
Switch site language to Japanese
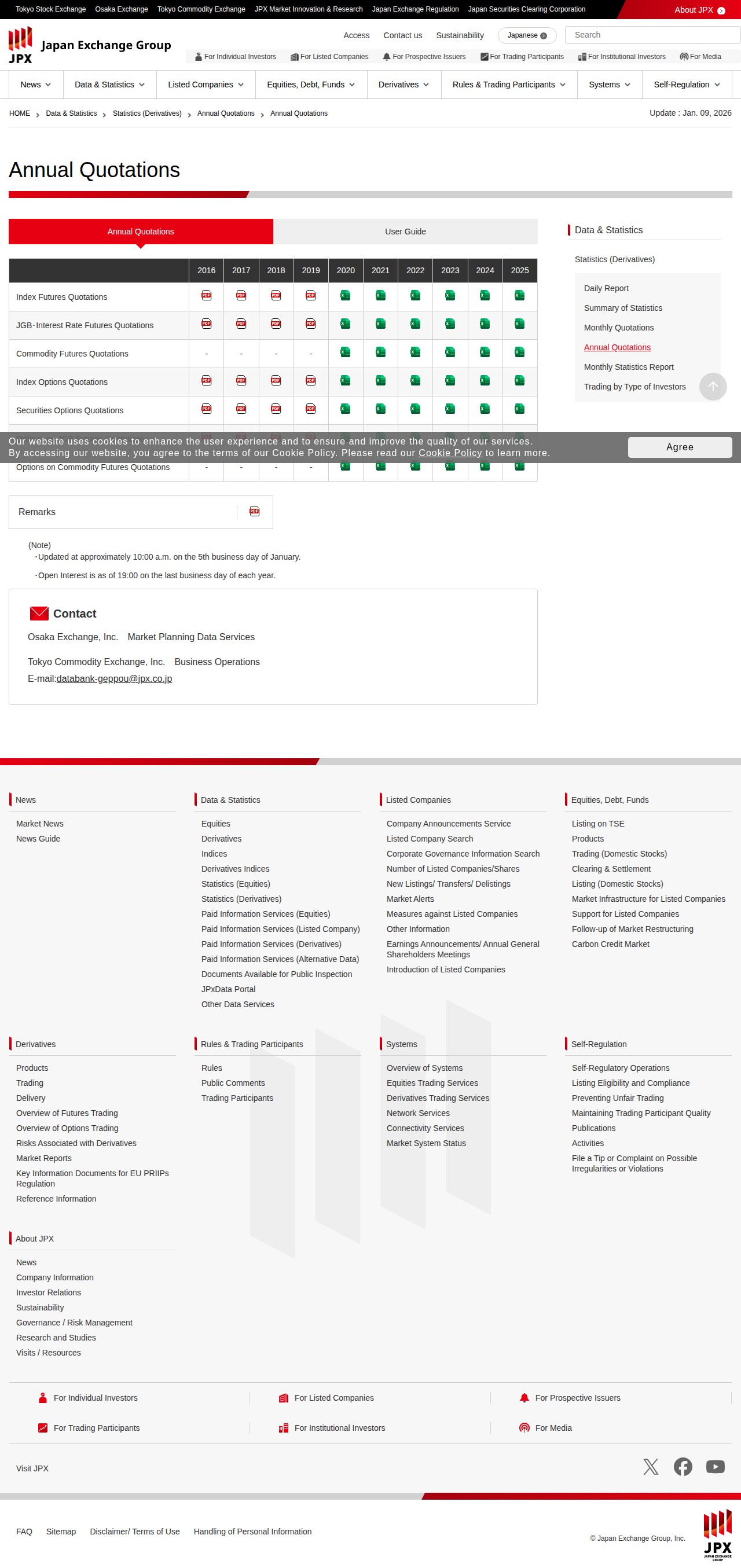coord(527,35)
